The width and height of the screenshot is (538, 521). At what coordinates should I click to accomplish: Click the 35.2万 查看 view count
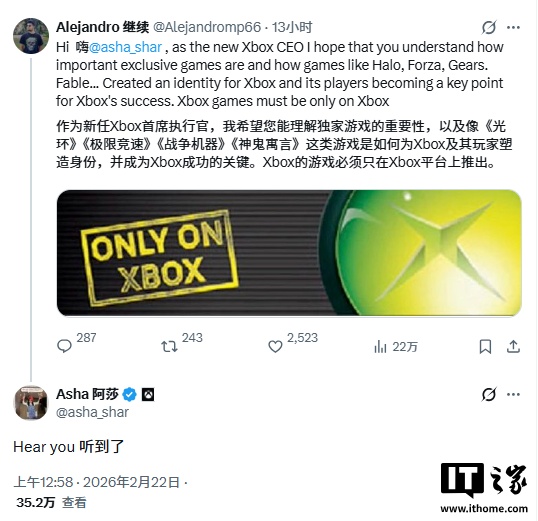pos(51,503)
